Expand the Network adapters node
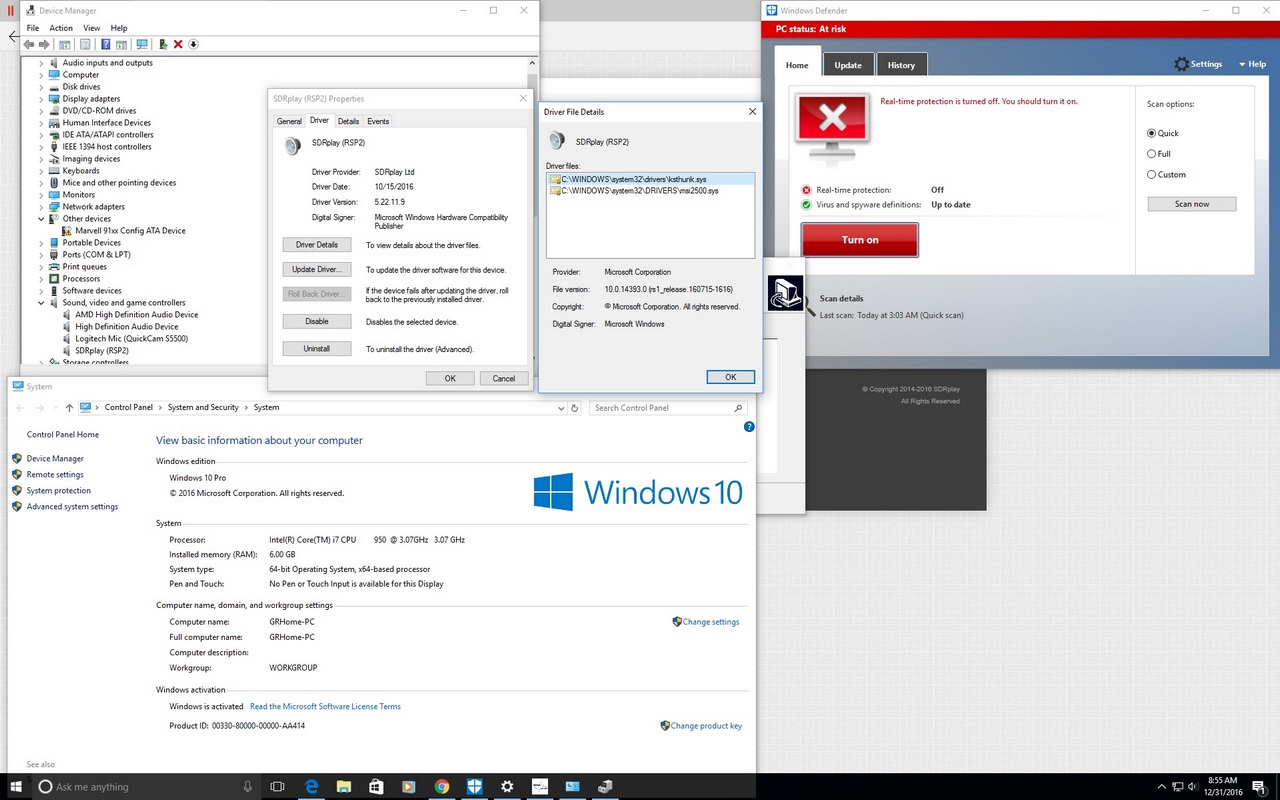This screenshot has height=800, width=1280. coord(41,207)
